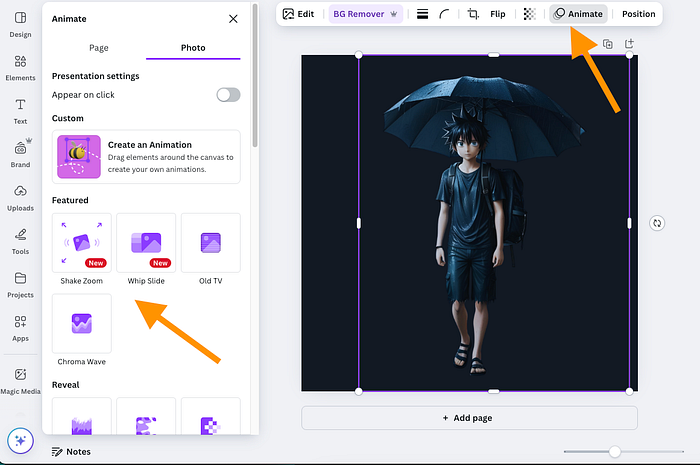The width and height of the screenshot is (700, 465).
Task: Open the Magic Media sidebar panel
Action: click(x=20, y=381)
